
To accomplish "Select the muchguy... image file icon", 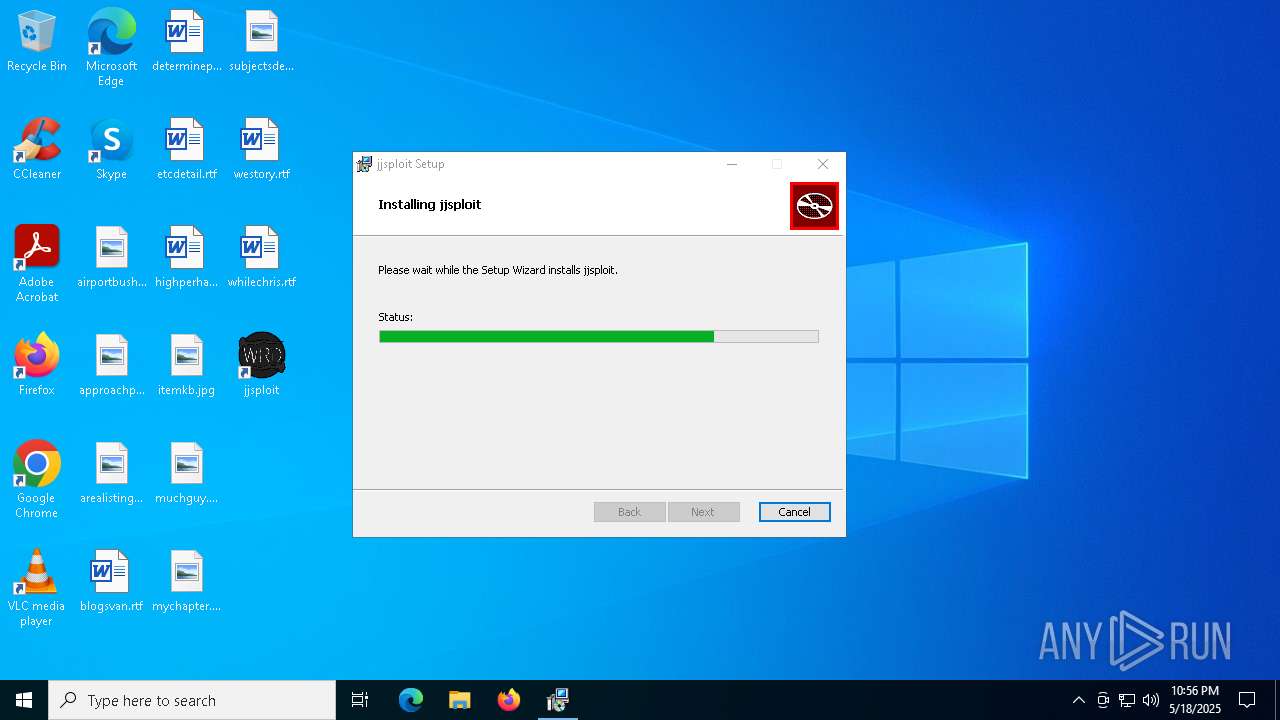I will coord(186,474).
